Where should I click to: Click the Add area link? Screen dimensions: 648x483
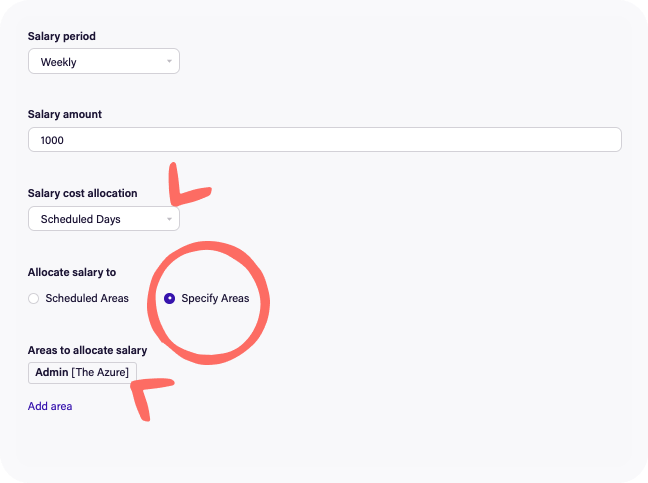50,406
